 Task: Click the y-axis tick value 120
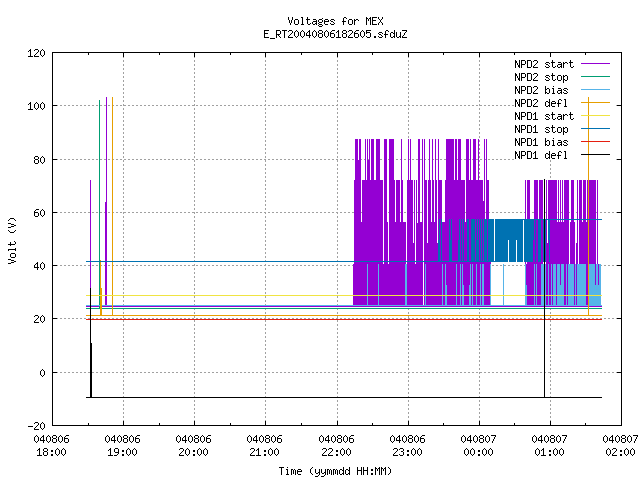pos(36,53)
